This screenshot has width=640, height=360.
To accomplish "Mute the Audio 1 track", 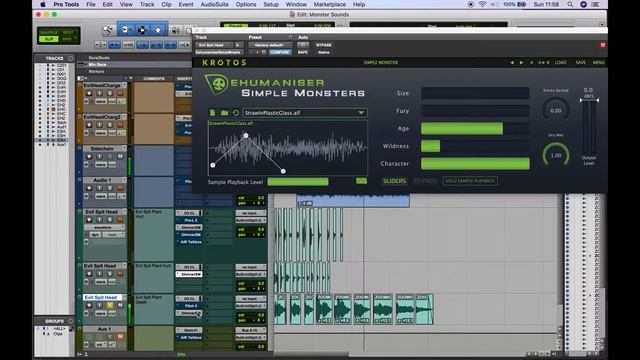I will click(120, 188).
